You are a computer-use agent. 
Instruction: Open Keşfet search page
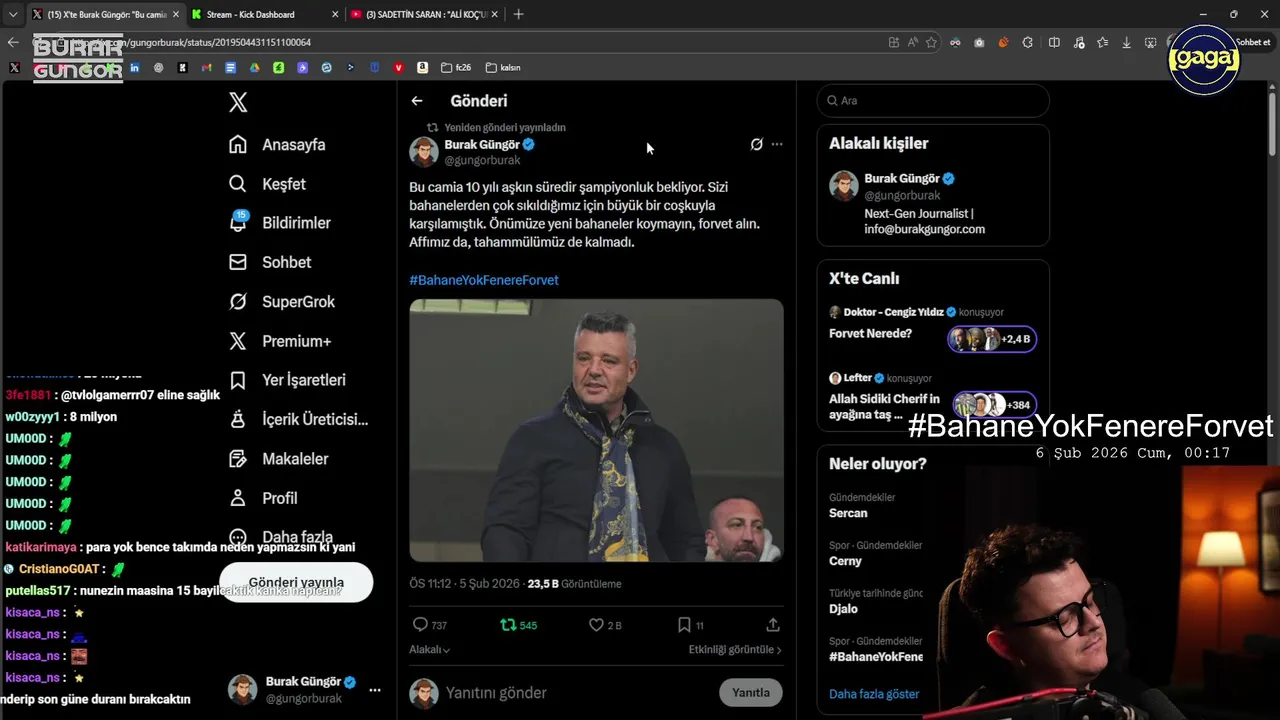[267, 184]
